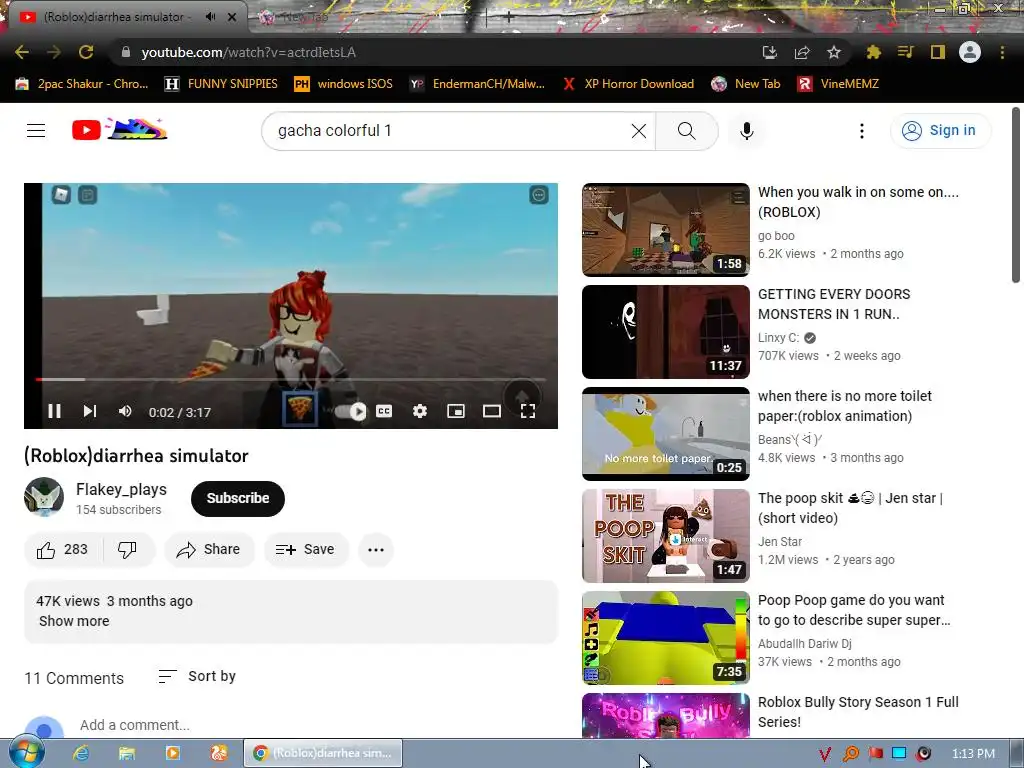Screen dimensions: 1024x768
Task: Focus the Add a comment field
Action: pyautogui.click(x=135, y=725)
